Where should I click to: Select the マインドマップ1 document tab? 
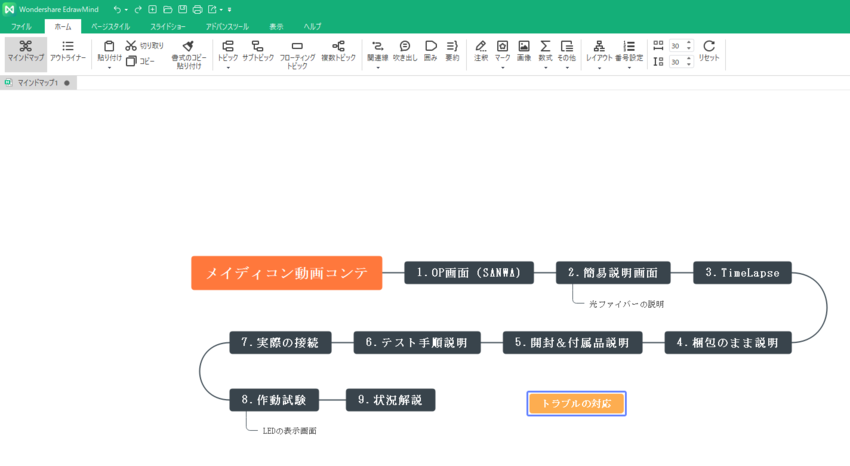point(38,82)
